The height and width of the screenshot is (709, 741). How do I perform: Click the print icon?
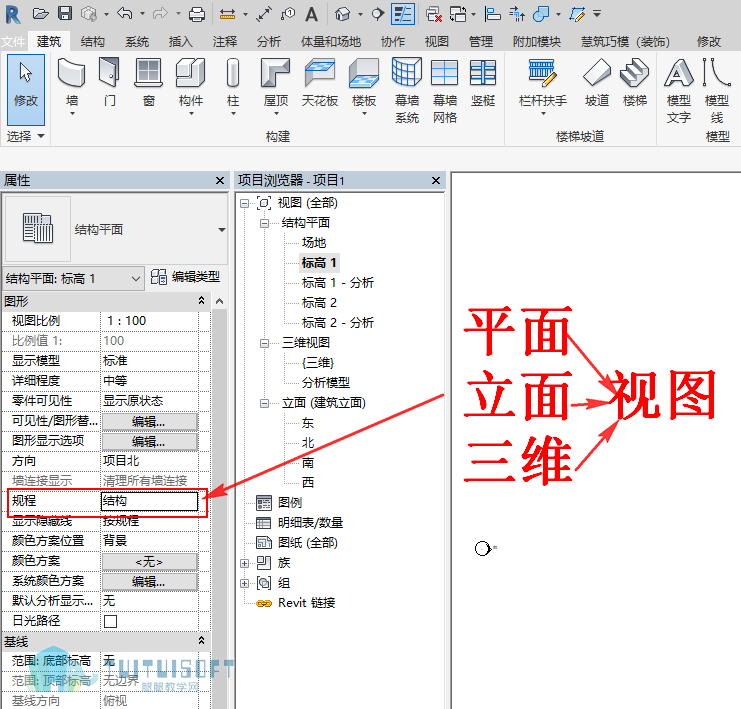pyautogui.click(x=197, y=15)
